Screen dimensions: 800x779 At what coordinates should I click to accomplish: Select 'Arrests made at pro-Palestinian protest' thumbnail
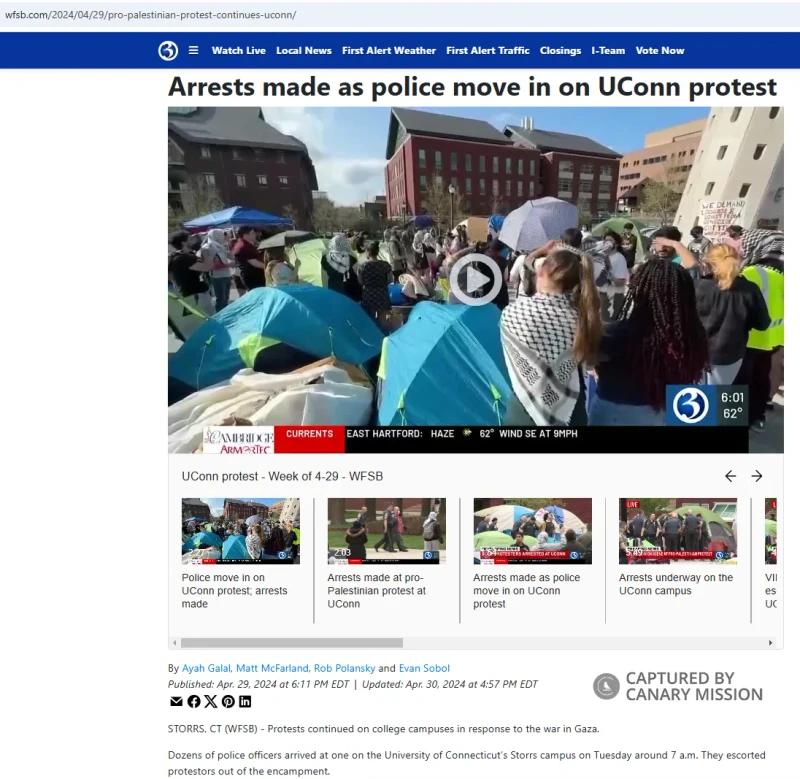click(x=386, y=531)
